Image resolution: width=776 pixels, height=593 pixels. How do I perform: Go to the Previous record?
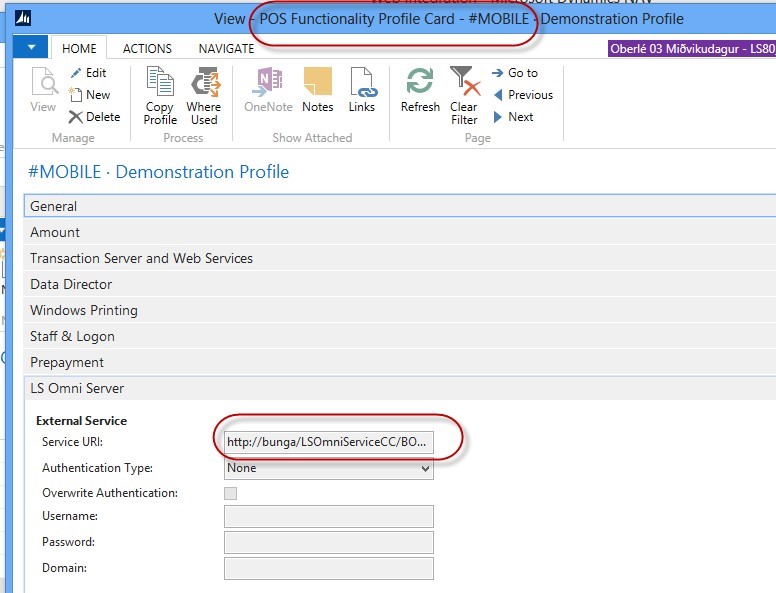pos(522,95)
